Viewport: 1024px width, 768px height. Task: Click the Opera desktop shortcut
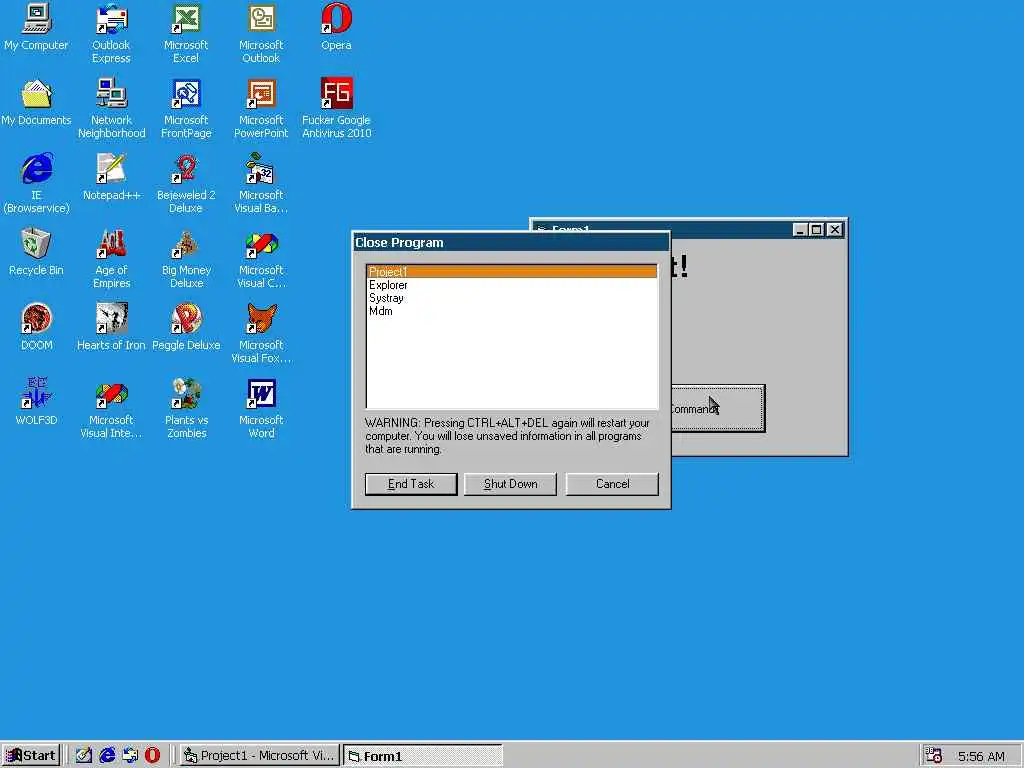pos(336,26)
